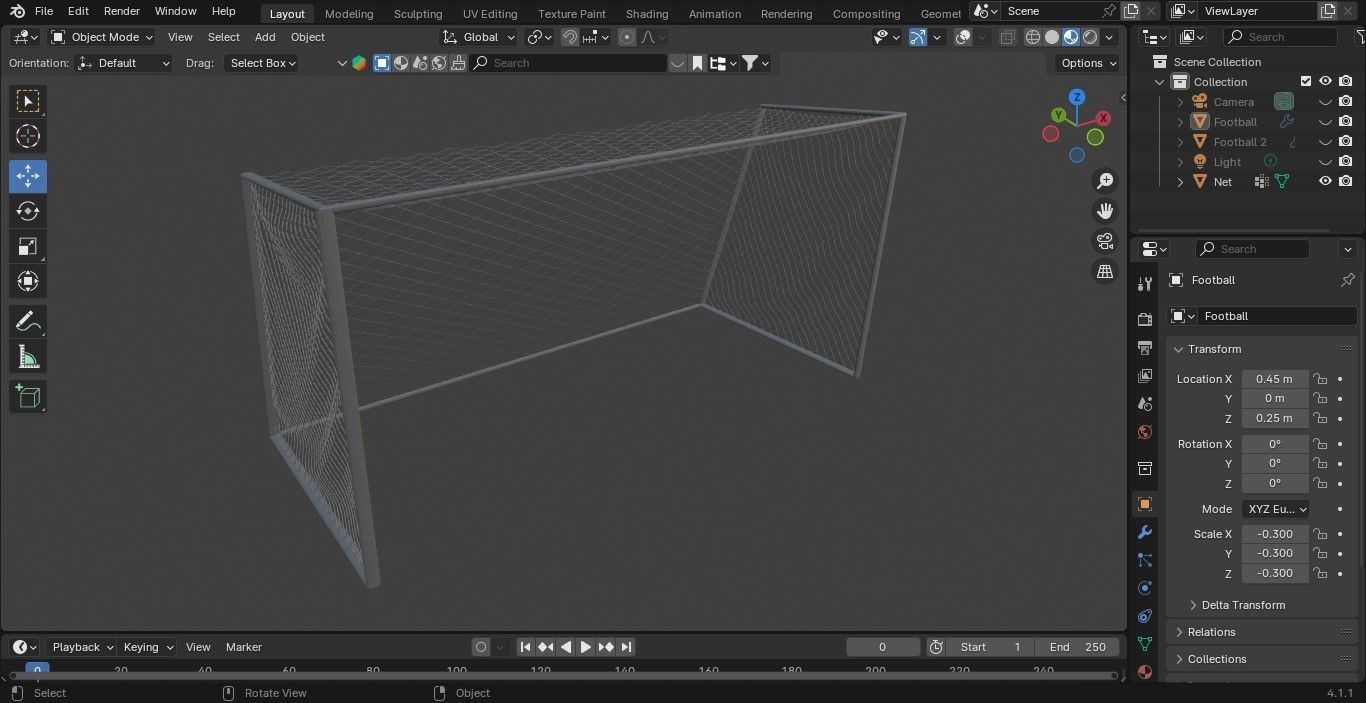Open the Playback popover in timeline
This screenshot has width=1366, height=703.
81,647
